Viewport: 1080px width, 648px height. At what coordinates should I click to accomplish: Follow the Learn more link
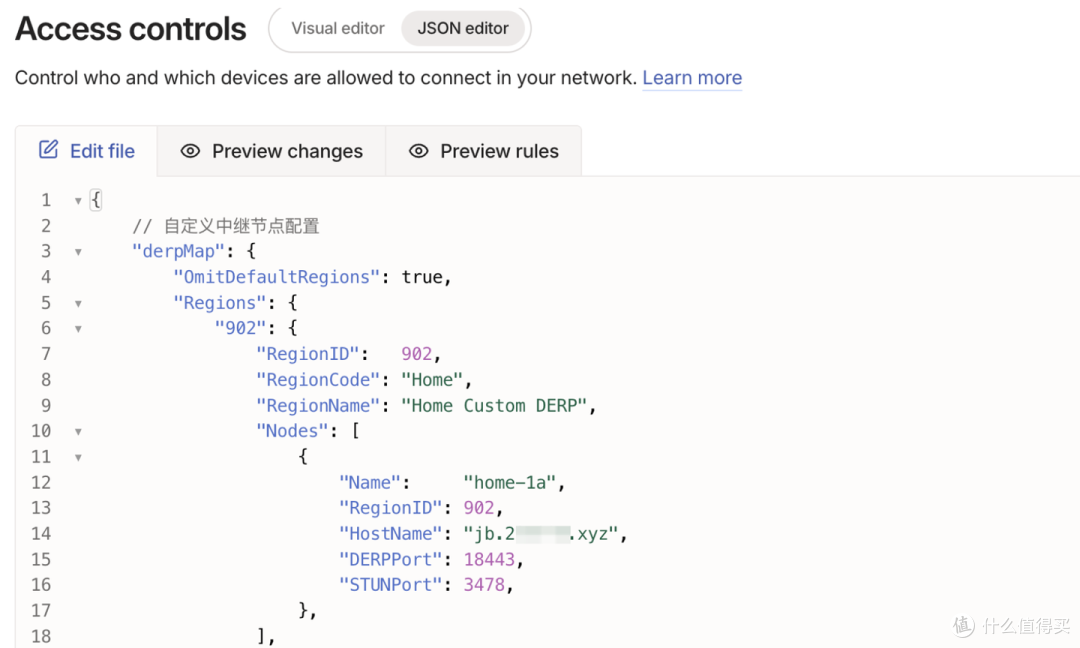pos(692,78)
